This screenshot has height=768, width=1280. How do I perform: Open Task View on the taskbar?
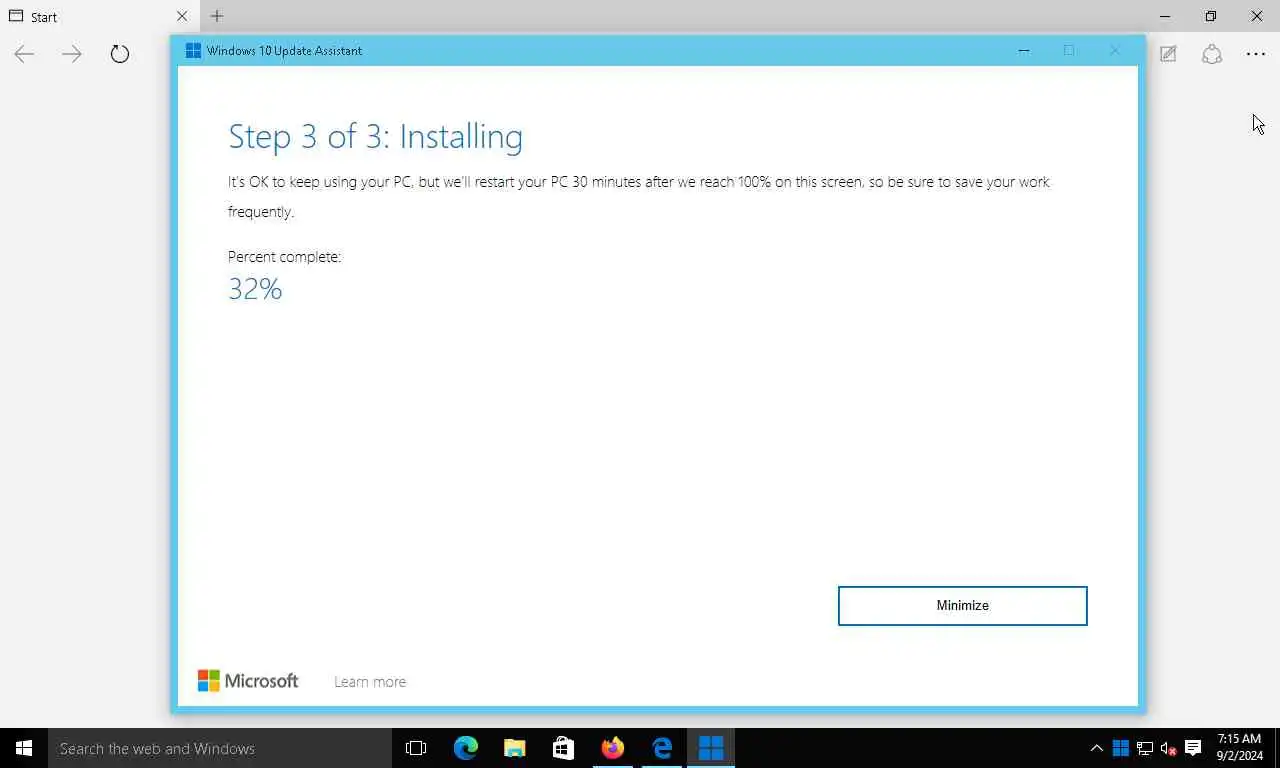coord(416,748)
